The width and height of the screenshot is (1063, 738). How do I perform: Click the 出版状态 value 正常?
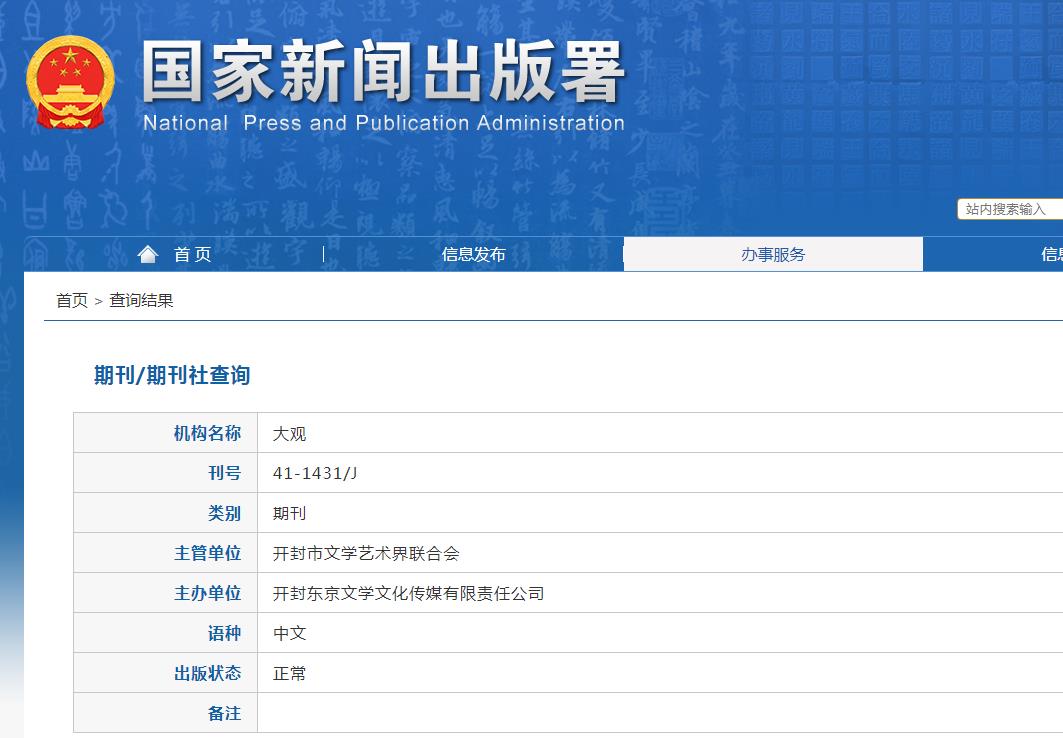290,673
